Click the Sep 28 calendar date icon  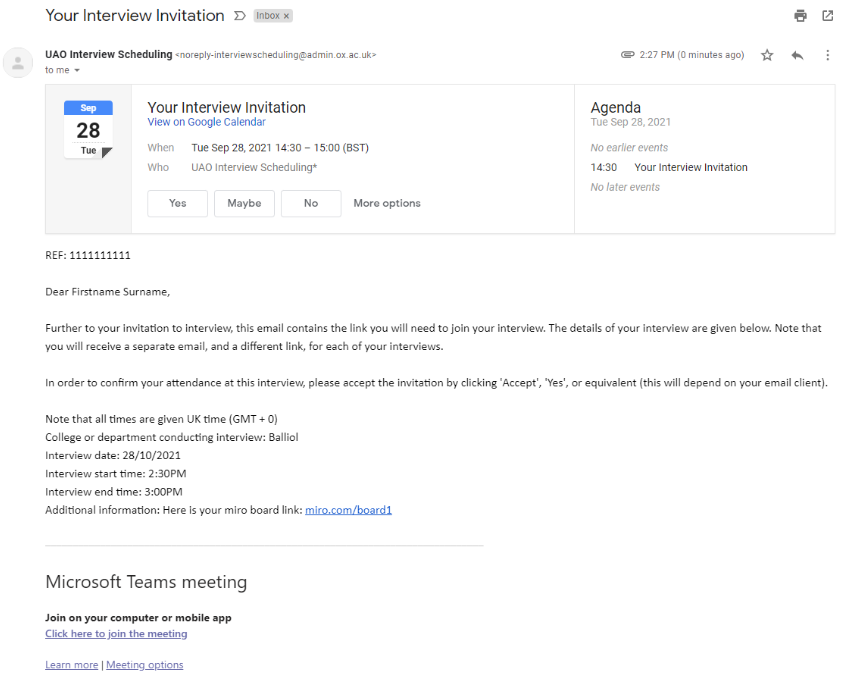coord(88,129)
